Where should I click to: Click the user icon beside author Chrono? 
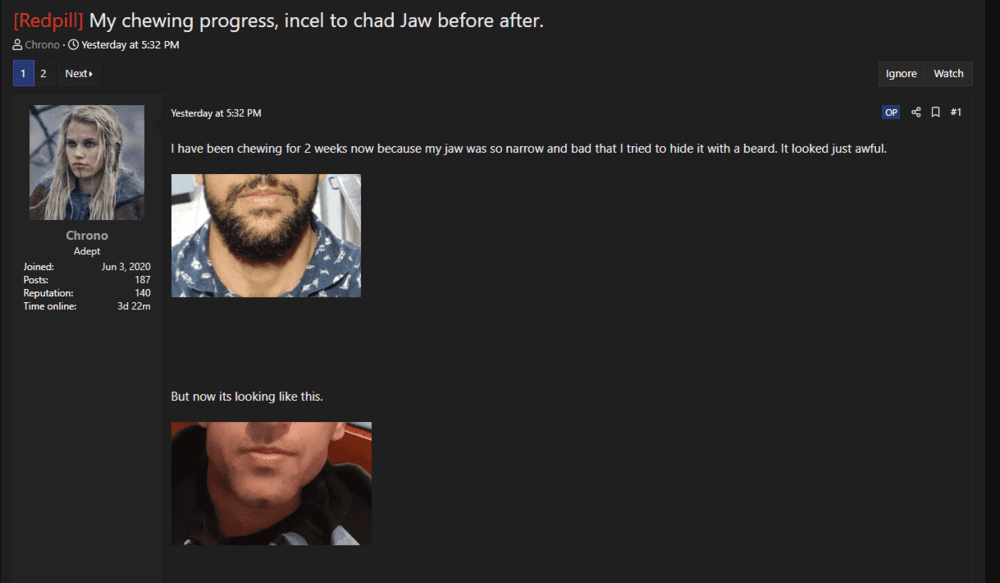(x=17, y=45)
